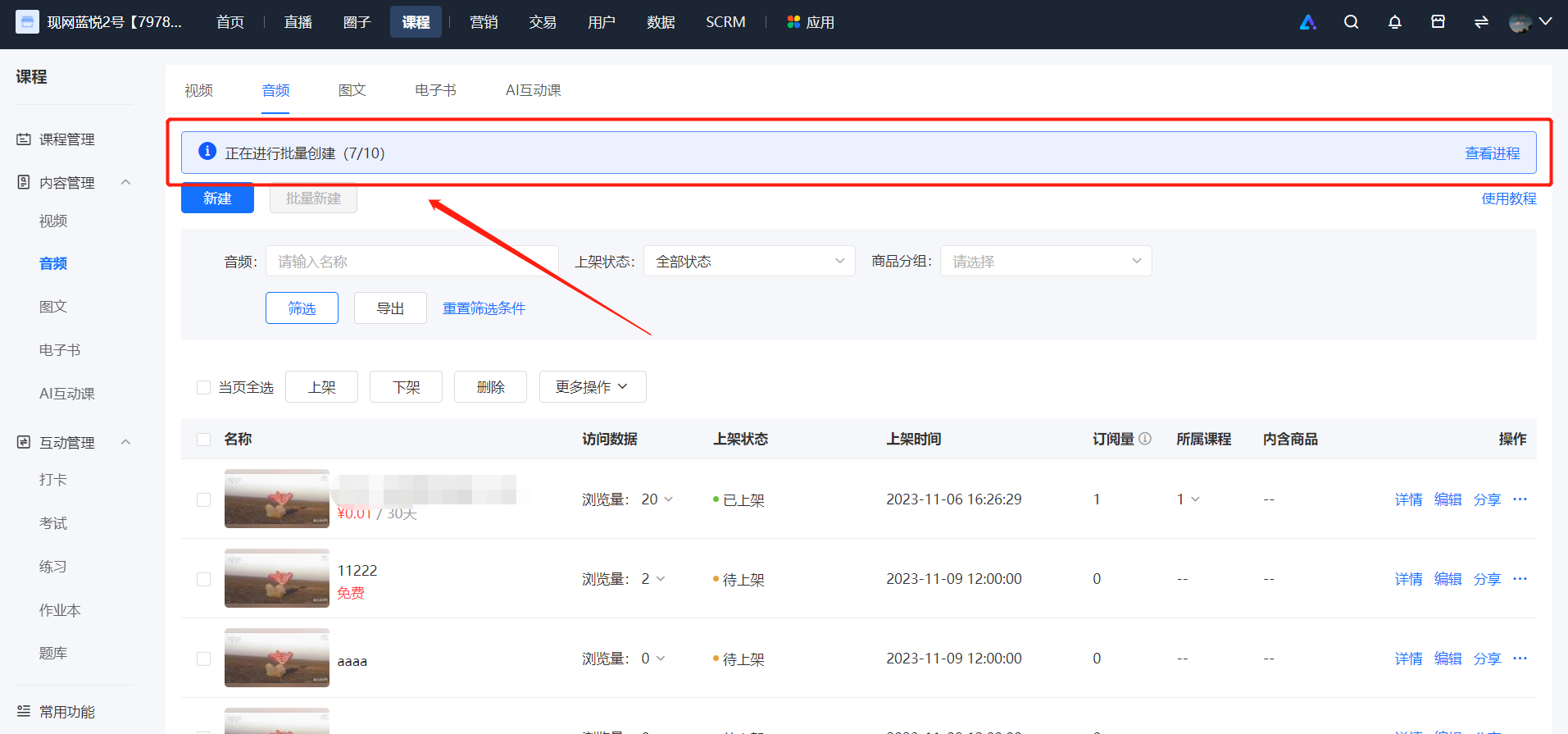
Task: Click the 订阅量 info tooltip icon
Action: pyautogui.click(x=1145, y=439)
